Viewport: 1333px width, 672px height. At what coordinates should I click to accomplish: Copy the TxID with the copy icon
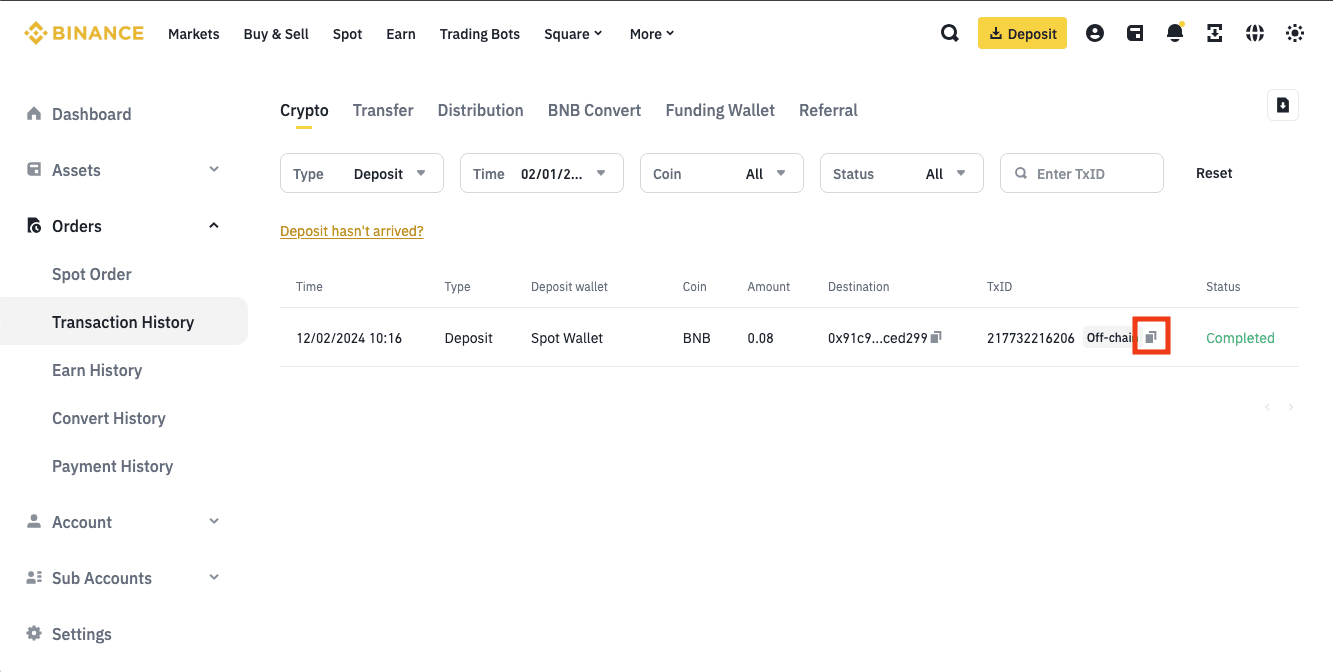(x=1151, y=338)
